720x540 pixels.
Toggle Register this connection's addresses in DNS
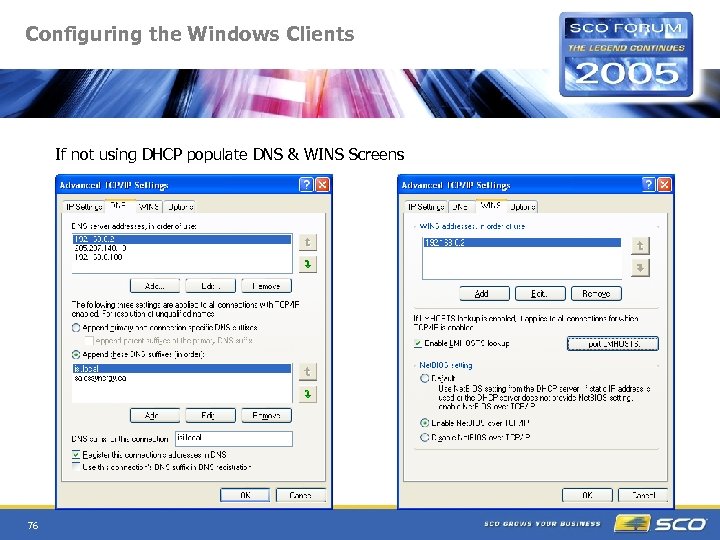(x=76, y=455)
